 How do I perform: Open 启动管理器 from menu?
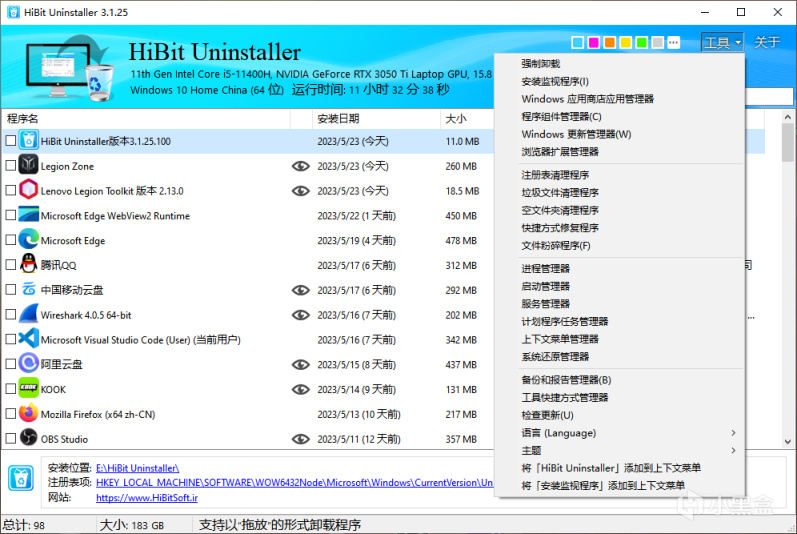coord(620,287)
